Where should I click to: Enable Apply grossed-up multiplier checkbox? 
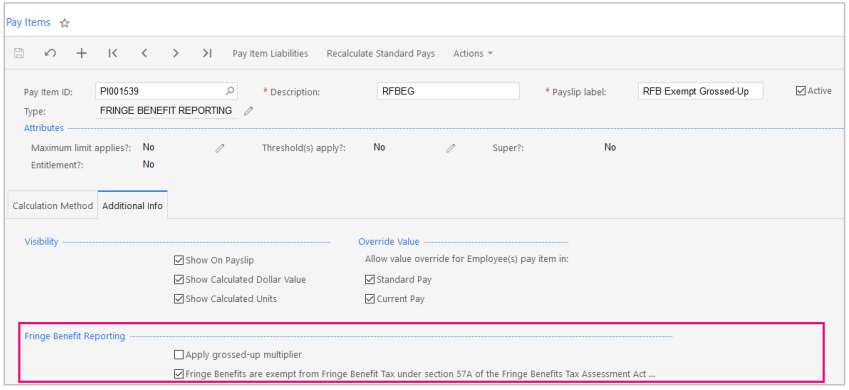179,355
